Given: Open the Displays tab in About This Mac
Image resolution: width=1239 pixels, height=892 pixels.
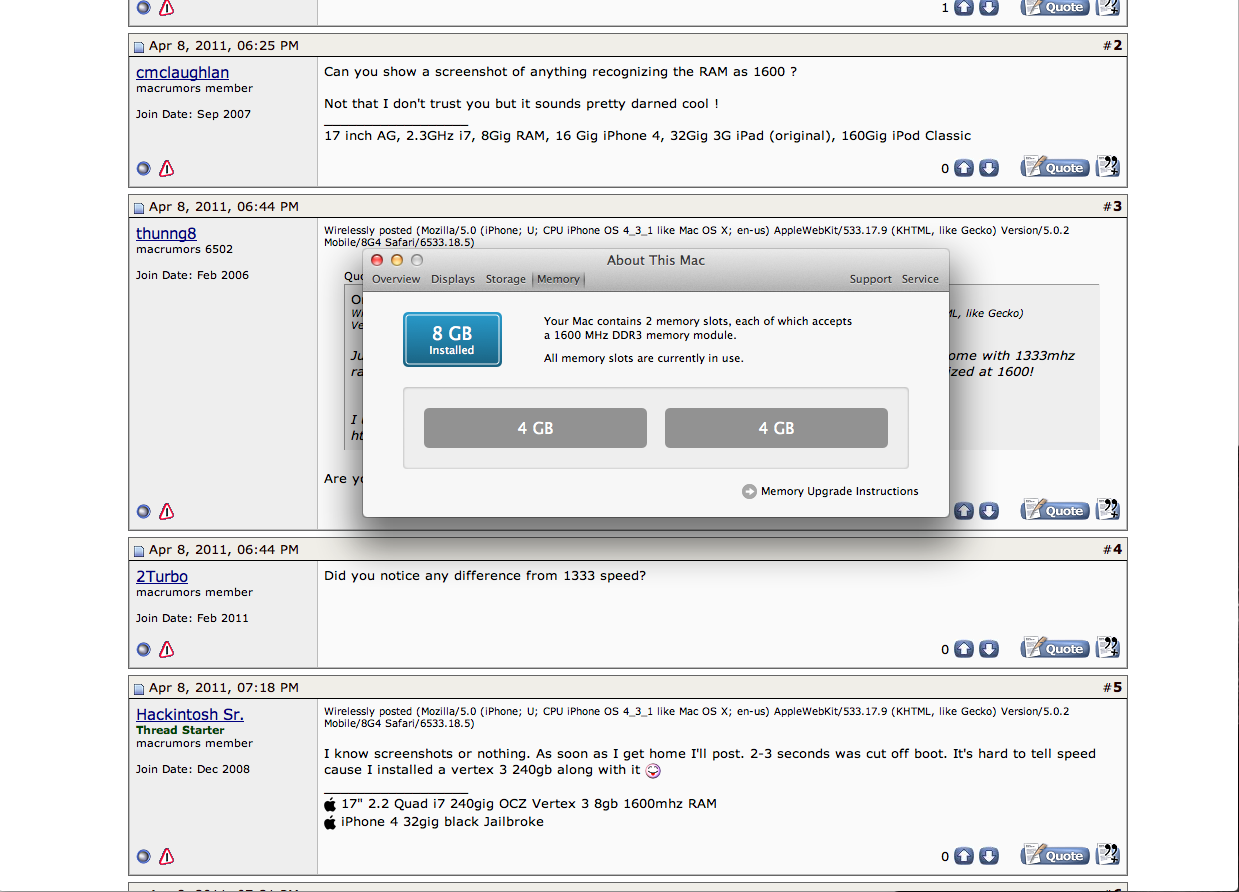Looking at the screenshot, I should pyautogui.click(x=453, y=279).
